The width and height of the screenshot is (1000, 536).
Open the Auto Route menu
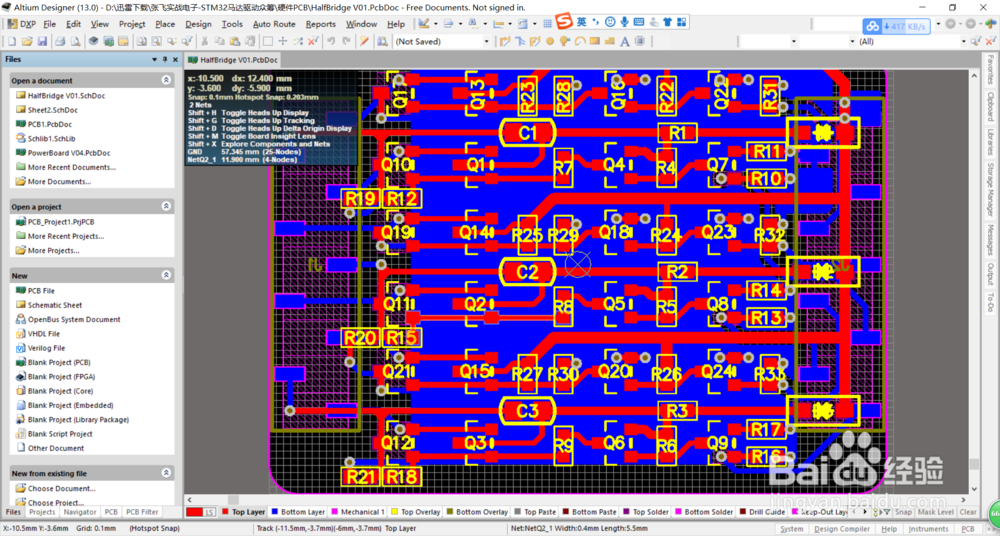coord(274,24)
